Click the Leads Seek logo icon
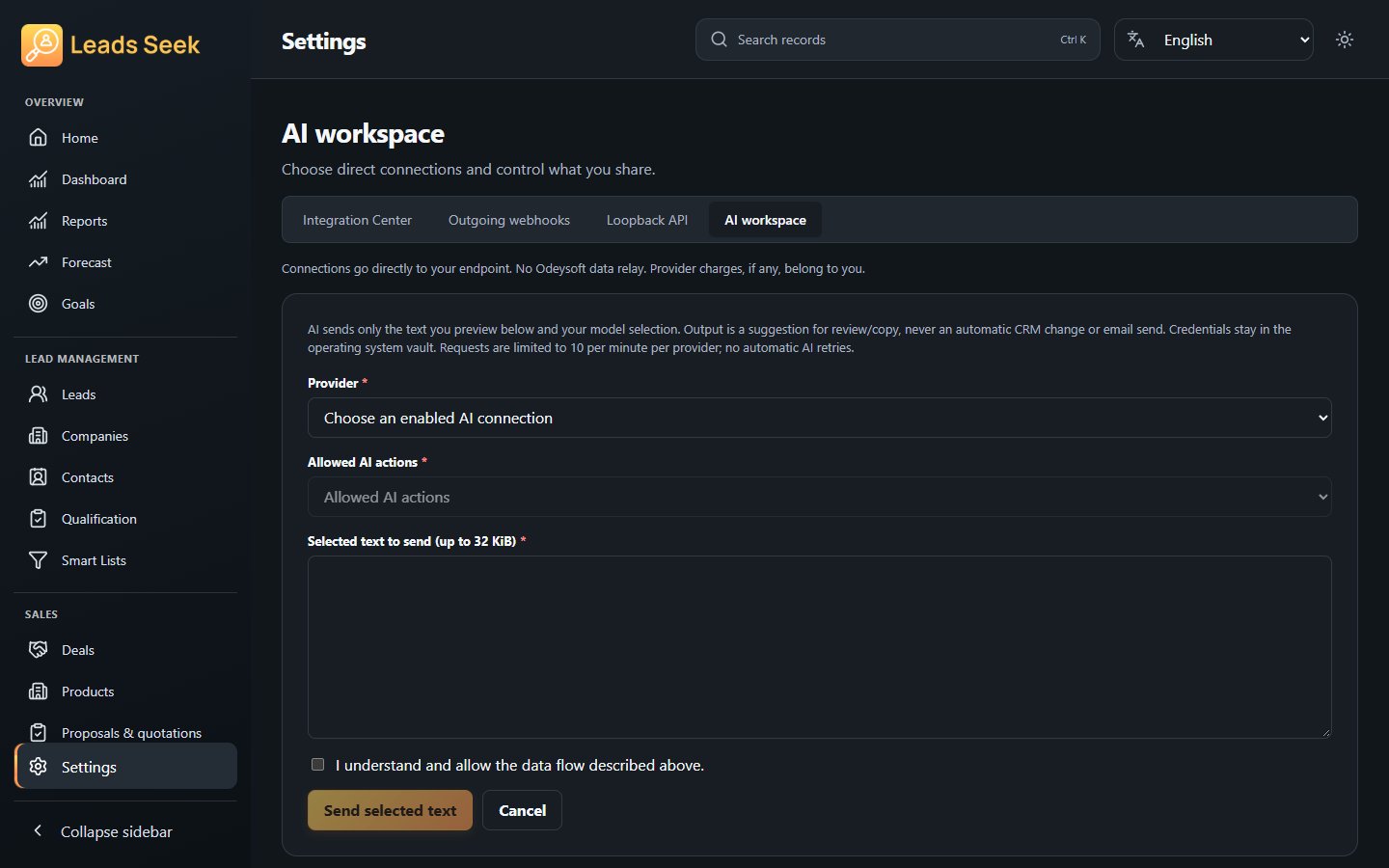The height and width of the screenshot is (868, 1389). point(41,44)
